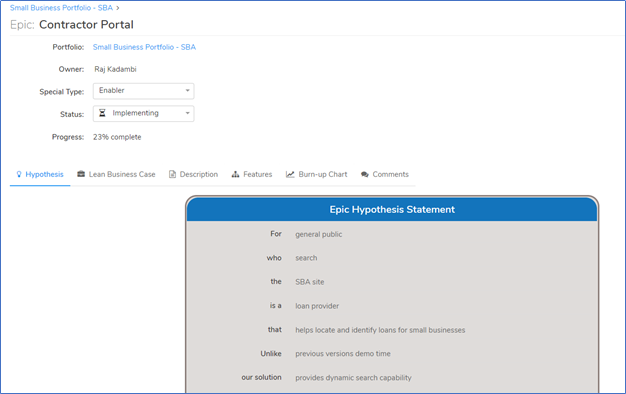This screenshot has width=626, height=394.
Task: Click the lightbulb icon on Hypothesis tab
Action: click(19, 174)
